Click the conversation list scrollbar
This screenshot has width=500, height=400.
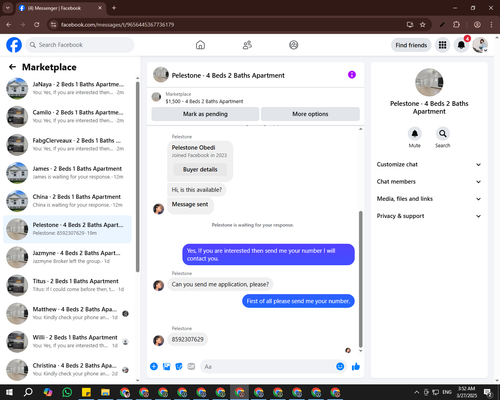137,177
